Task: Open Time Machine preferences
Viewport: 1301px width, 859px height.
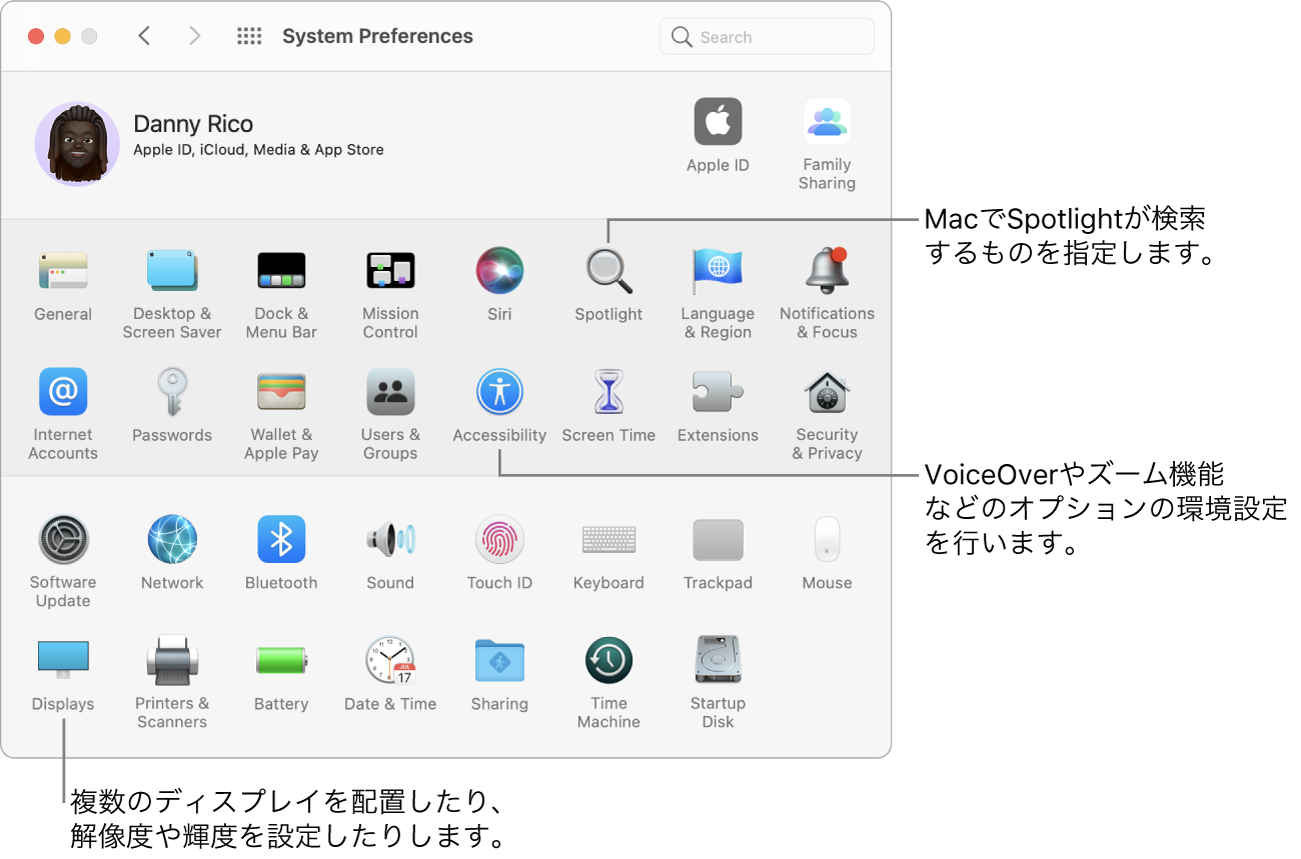Action: (x=608, y=660)
